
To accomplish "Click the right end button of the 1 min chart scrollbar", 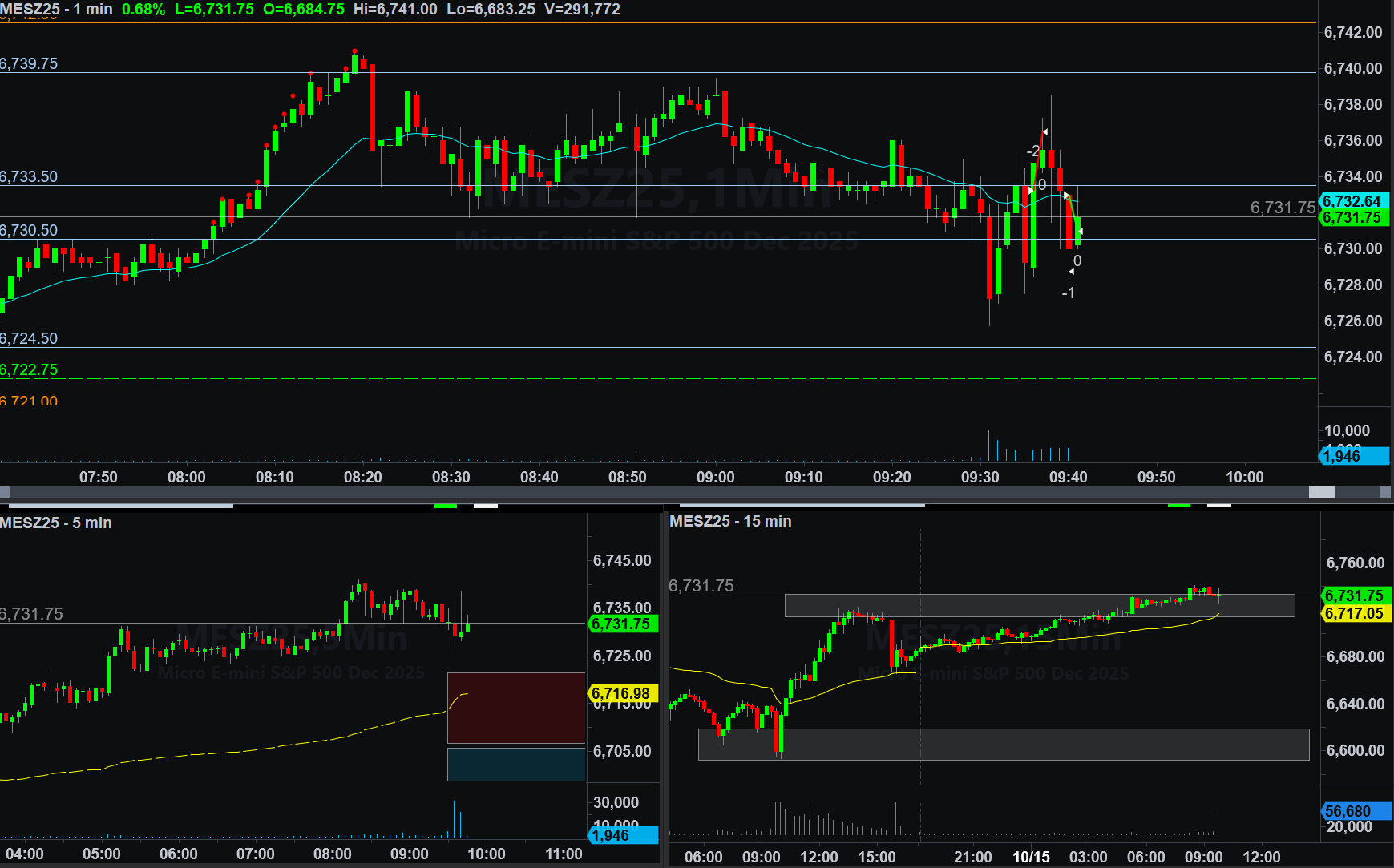I will 1384,492.
